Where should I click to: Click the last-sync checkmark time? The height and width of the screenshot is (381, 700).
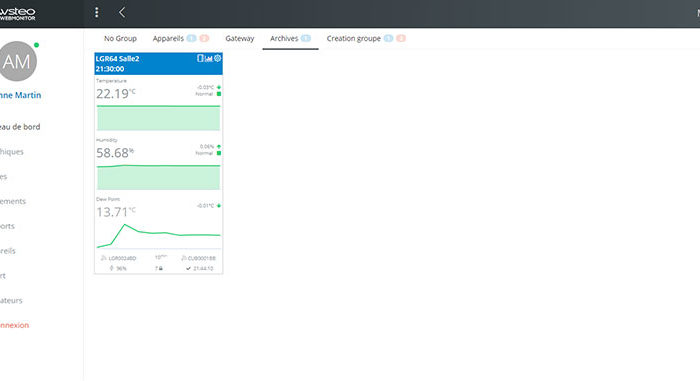(200, 268)
